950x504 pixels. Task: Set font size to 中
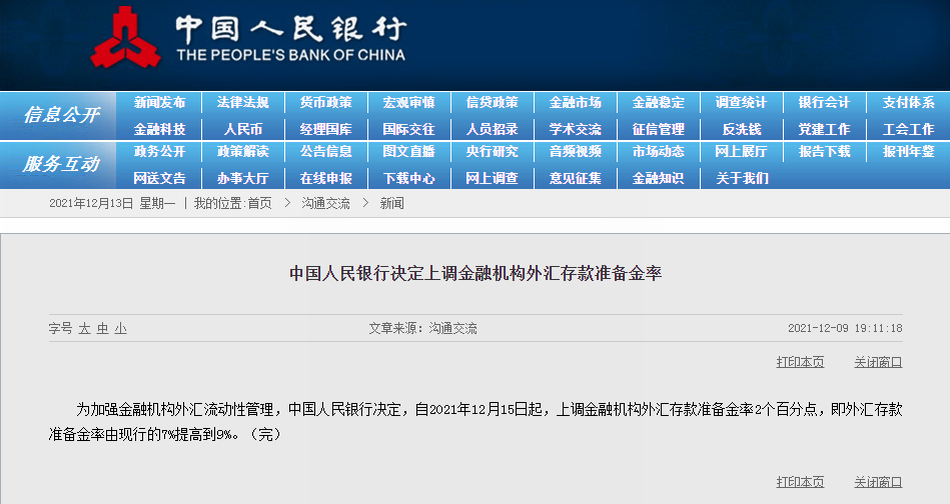click(x=102, y=328)
